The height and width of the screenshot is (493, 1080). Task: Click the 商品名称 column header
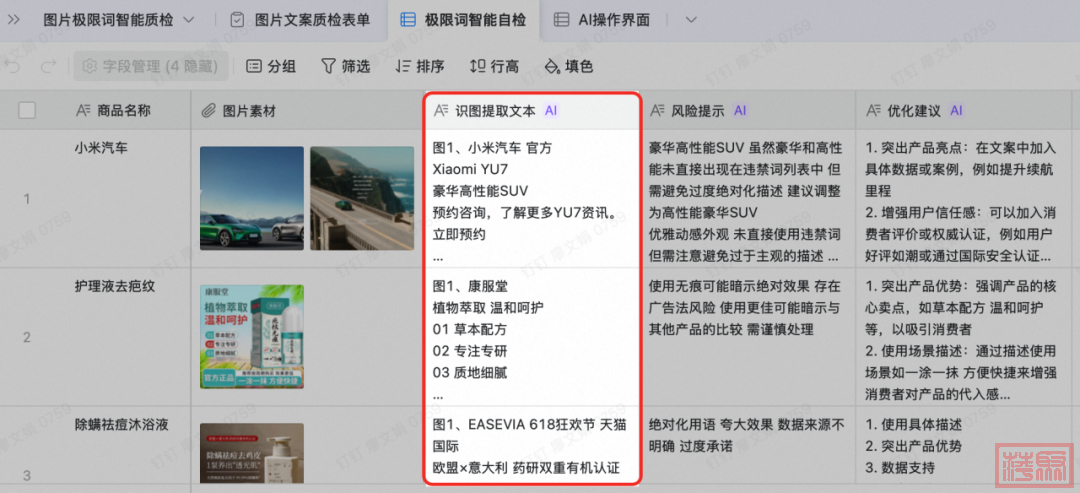pyautogui.click(x=124, y=110)
